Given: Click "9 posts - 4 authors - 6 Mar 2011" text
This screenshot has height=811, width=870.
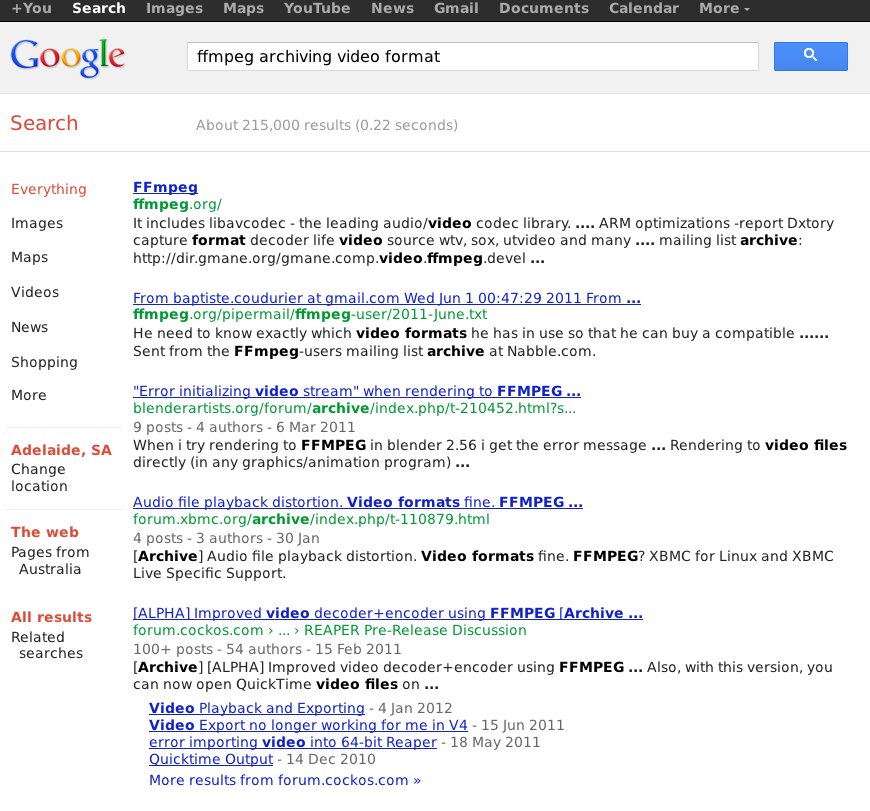Looking at the screenshot, I should click(x=244, y=427).
